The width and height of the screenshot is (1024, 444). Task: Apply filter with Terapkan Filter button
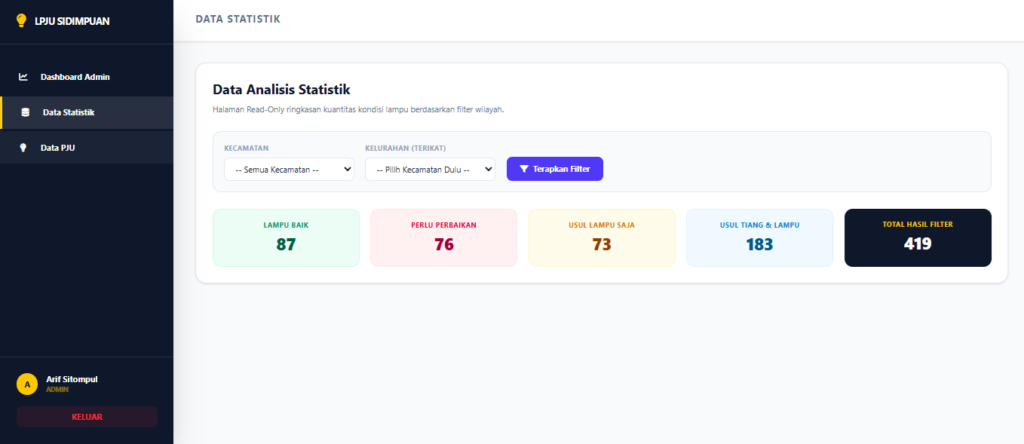pos(555,168)
